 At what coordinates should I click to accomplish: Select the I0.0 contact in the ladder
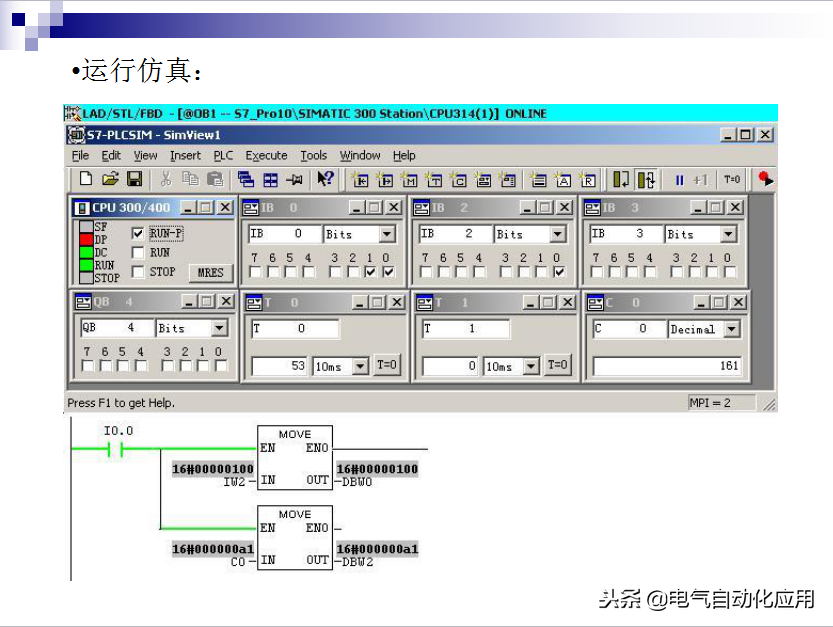click(115, 450)
